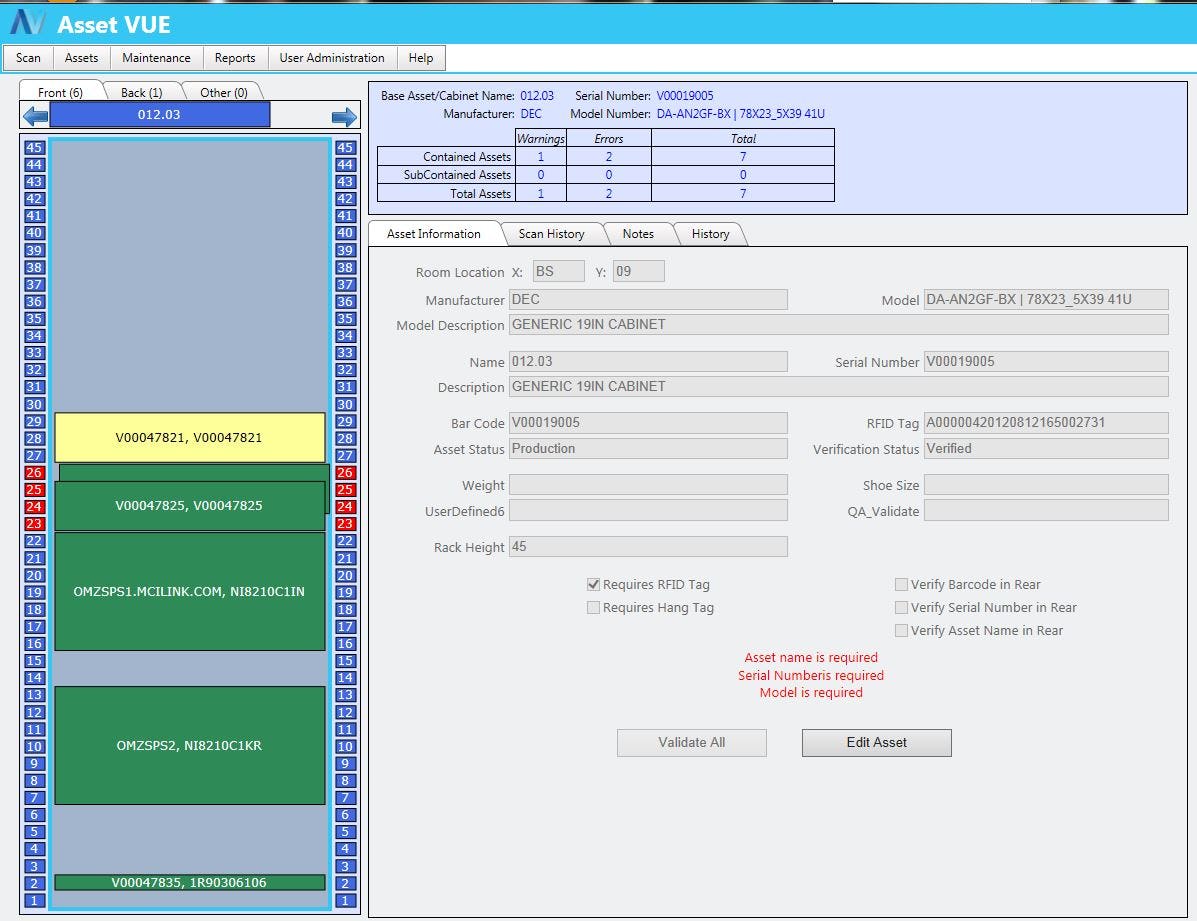Enable Requires Hang Tag
The height and width of the screenshot is (921, 1197).
[x=593, y=607]
